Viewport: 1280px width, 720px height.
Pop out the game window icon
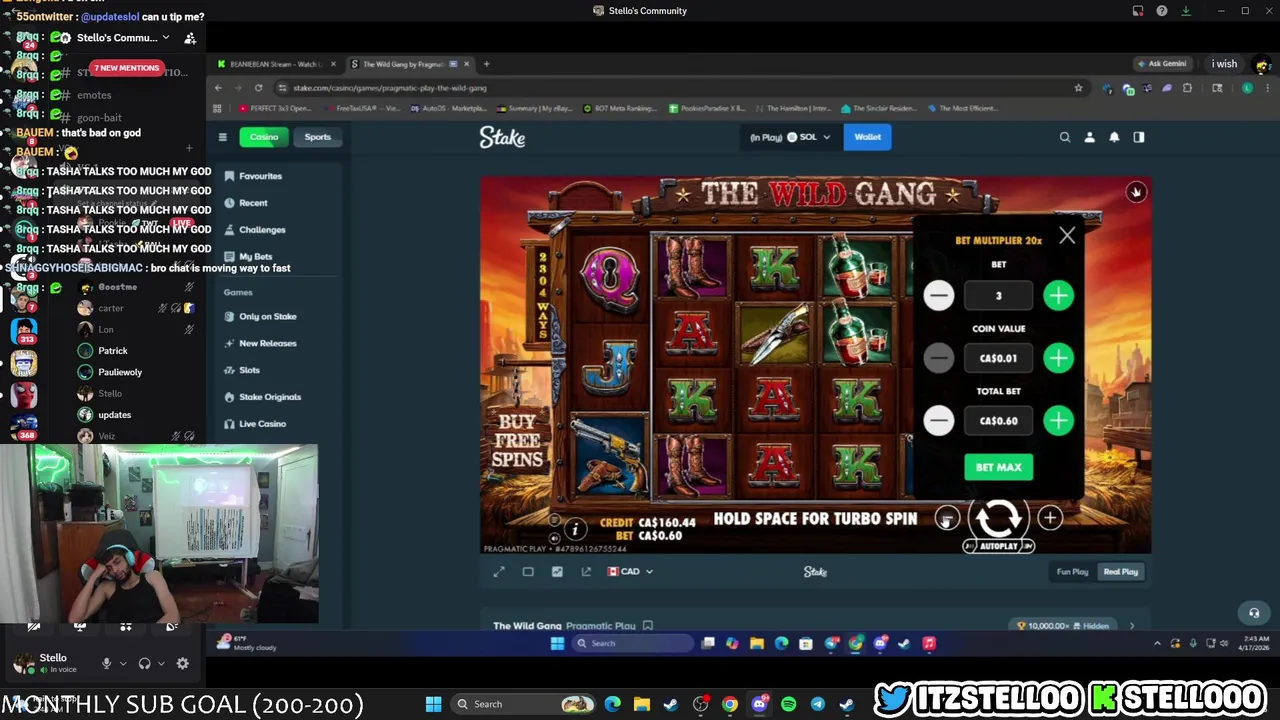pos(586,572)
